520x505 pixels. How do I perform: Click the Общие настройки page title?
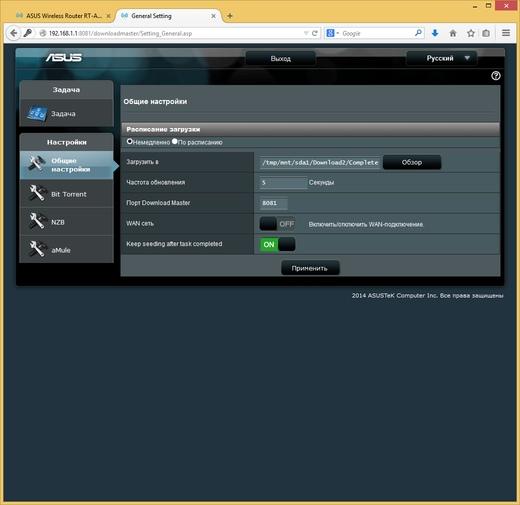pyautogui.click(x=155, y=102)
